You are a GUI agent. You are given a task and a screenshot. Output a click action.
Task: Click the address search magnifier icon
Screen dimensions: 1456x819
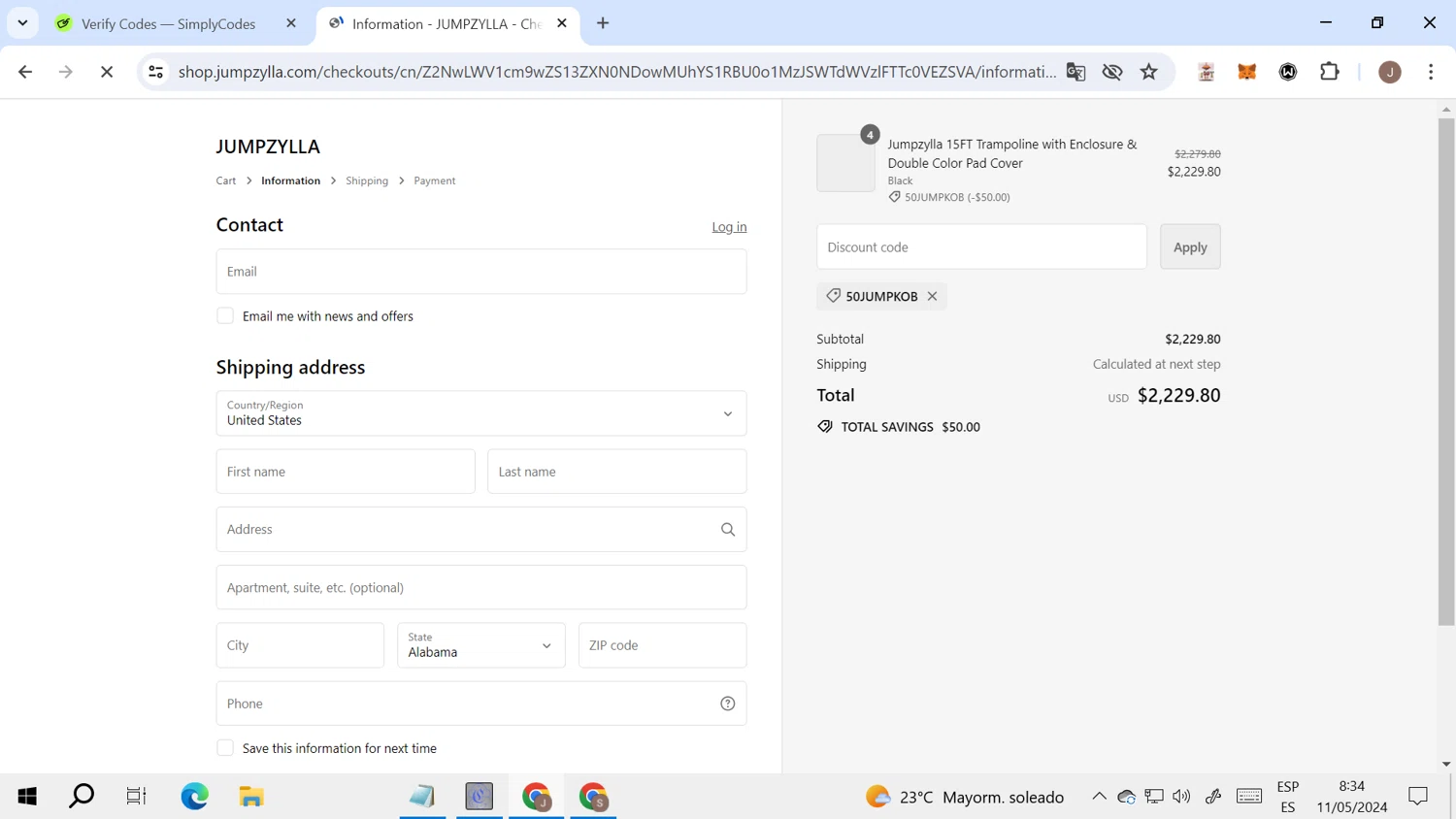point(728,530)
